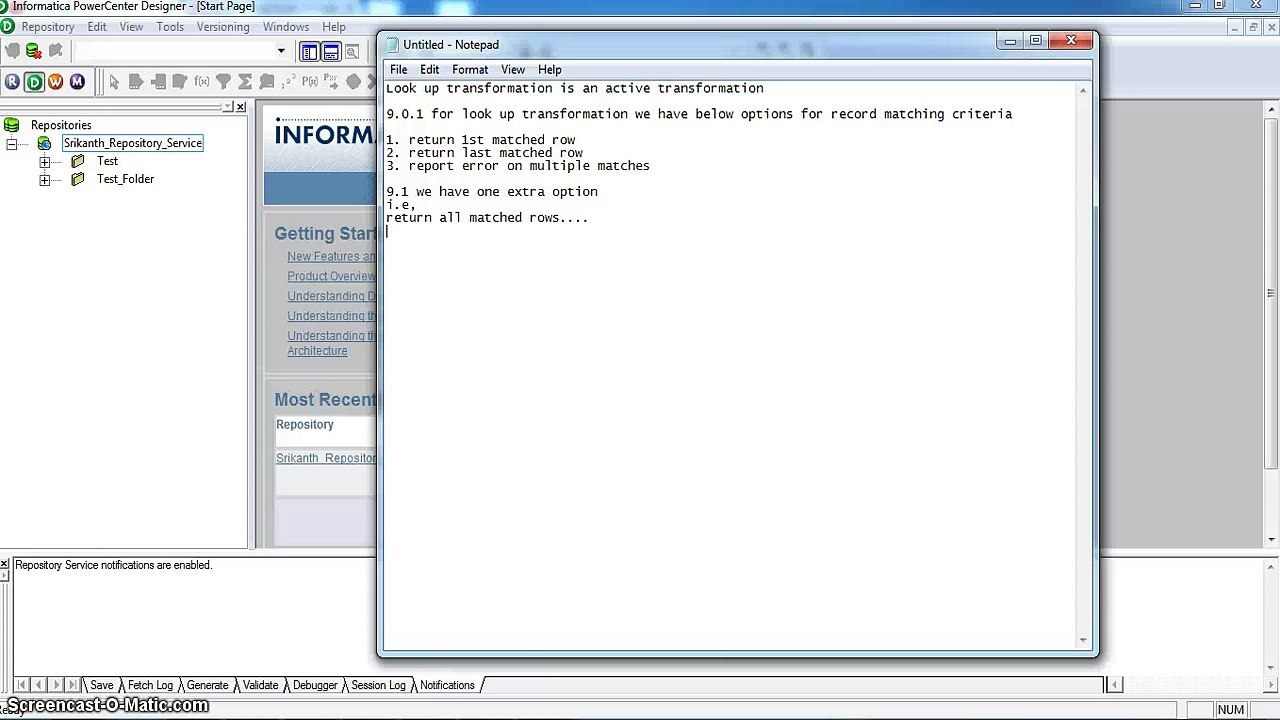Toggle the Output window view icon
1280x720 pixels.
click(331, 52)
